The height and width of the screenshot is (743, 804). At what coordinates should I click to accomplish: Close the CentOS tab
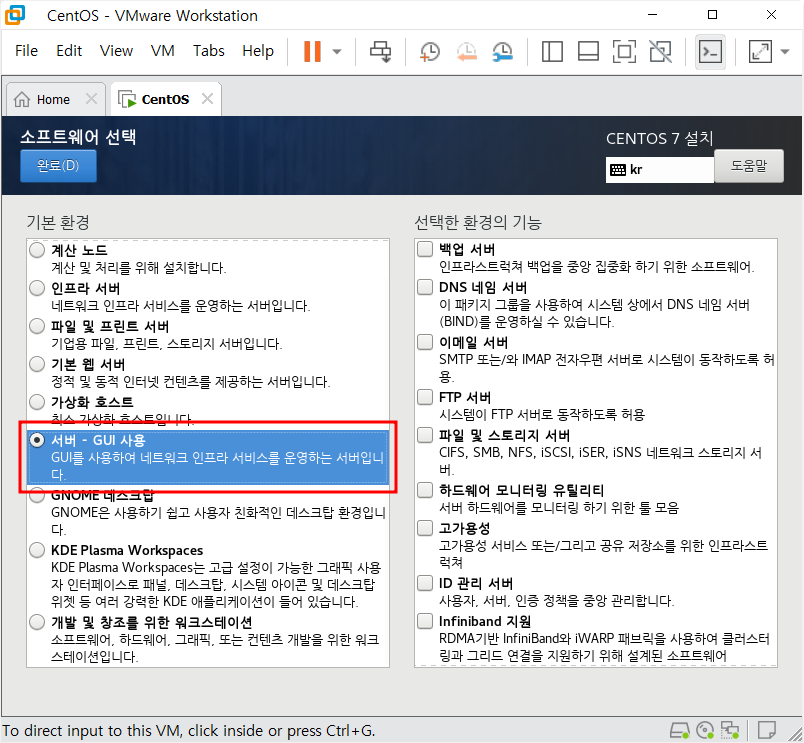[207, 98]
